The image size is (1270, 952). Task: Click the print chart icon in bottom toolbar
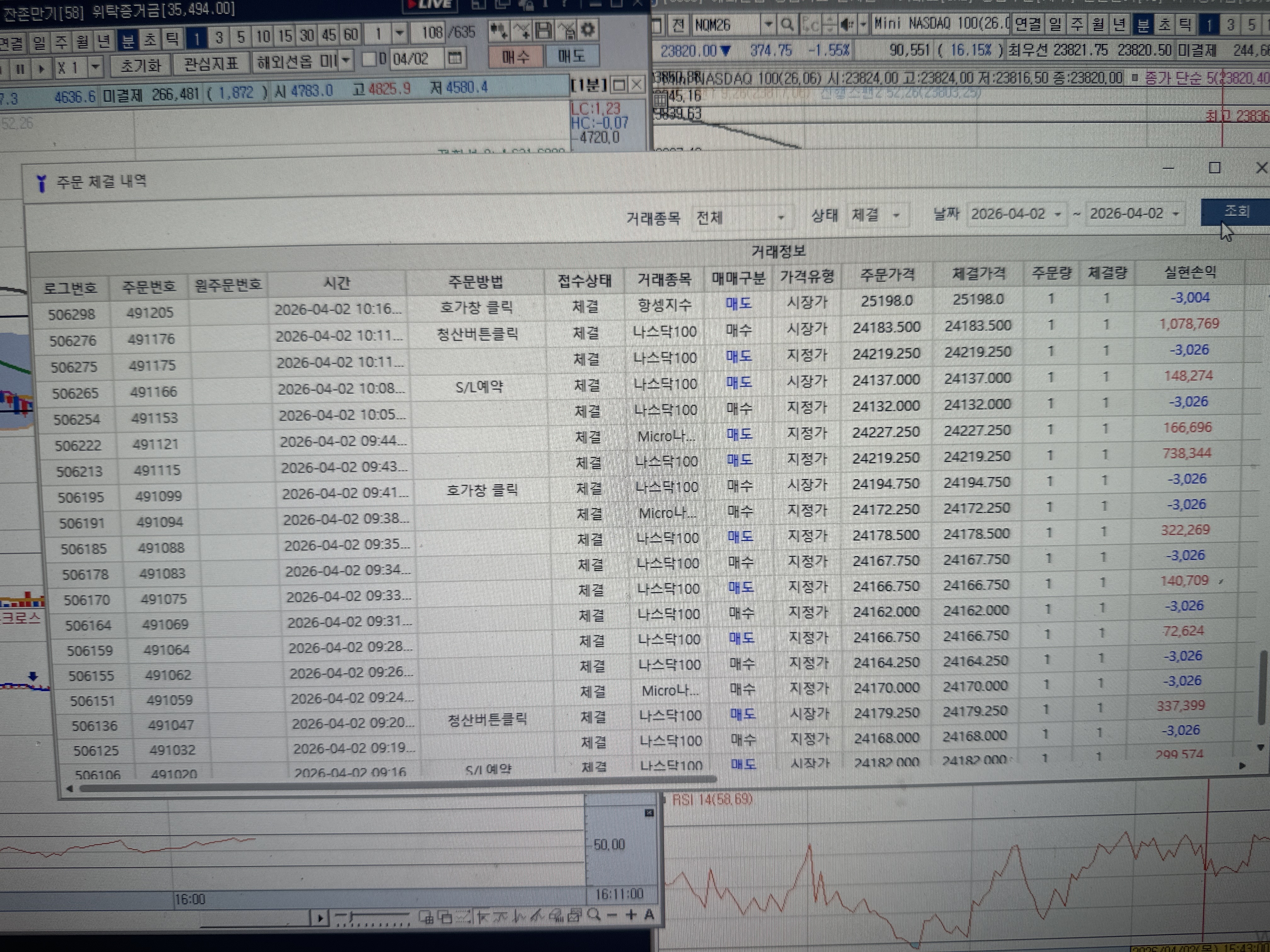point(575,915)
